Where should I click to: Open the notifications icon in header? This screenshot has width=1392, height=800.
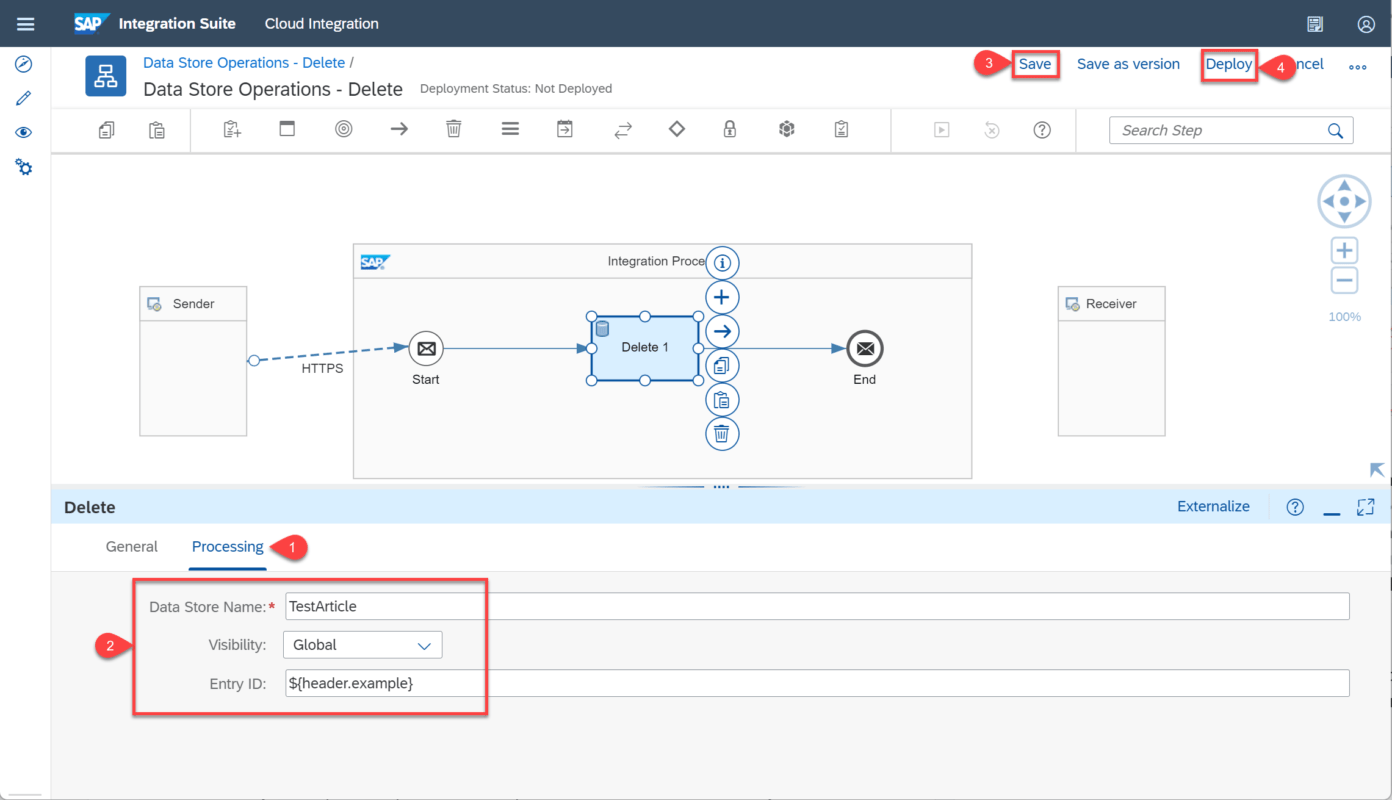point(1315,24)
